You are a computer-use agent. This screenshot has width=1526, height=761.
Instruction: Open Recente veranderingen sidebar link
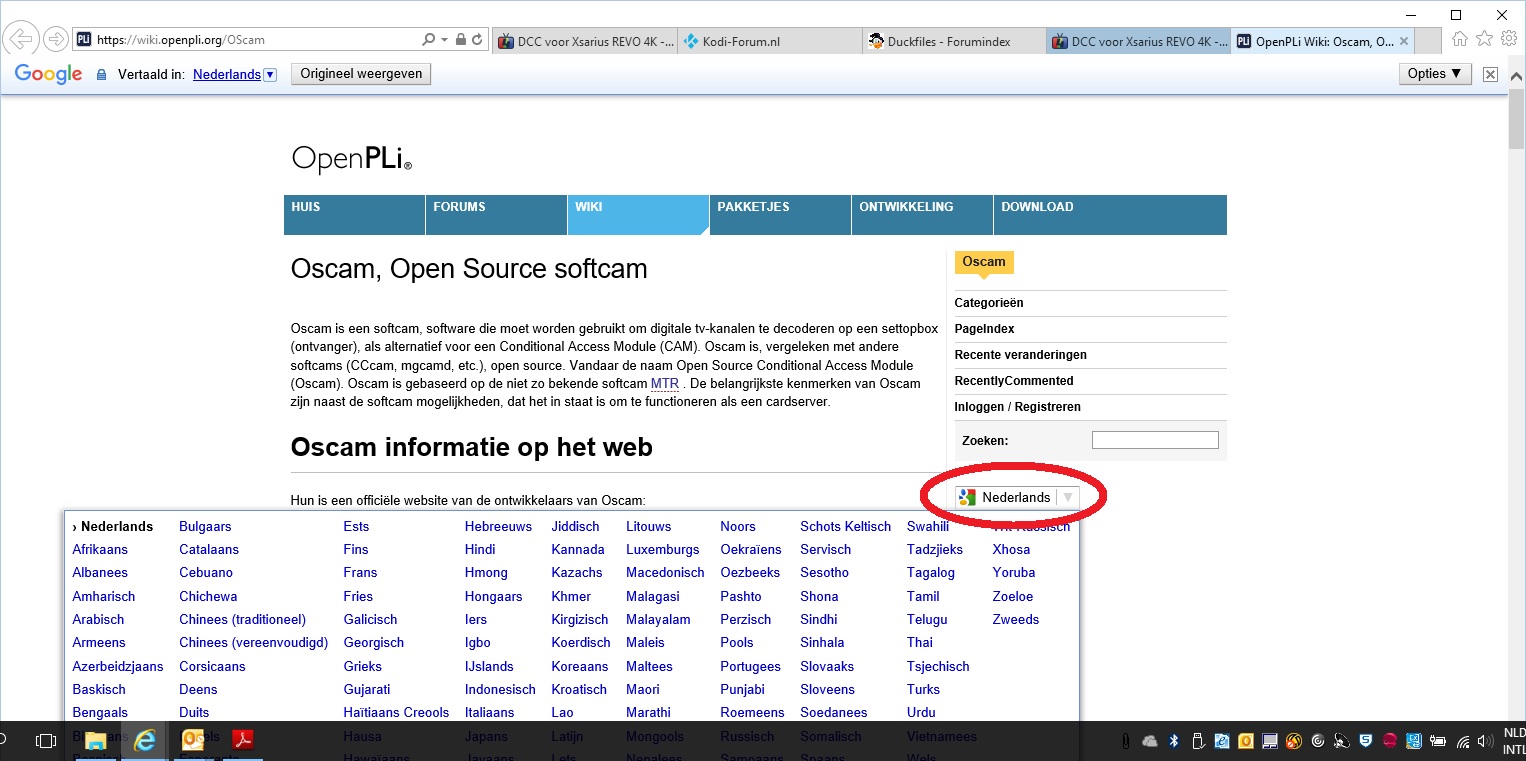coord(1020,355)
